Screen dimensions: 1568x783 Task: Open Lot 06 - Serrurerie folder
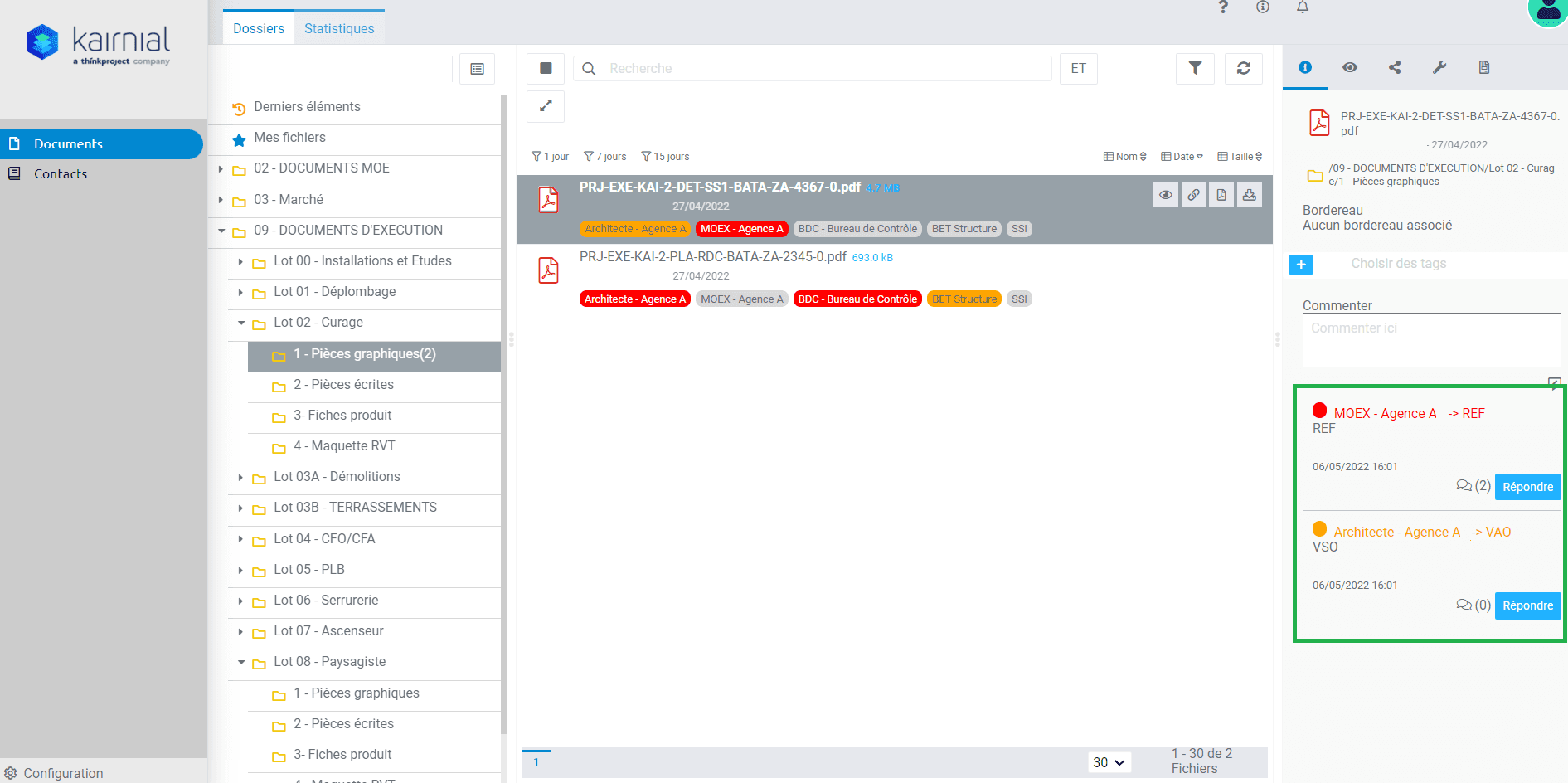(326, 601)
